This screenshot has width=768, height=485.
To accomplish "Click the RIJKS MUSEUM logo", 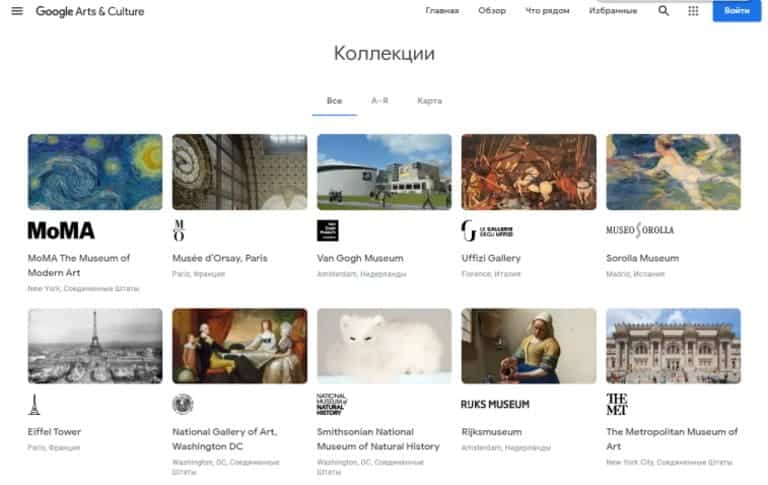I will (x=495, y=405).
